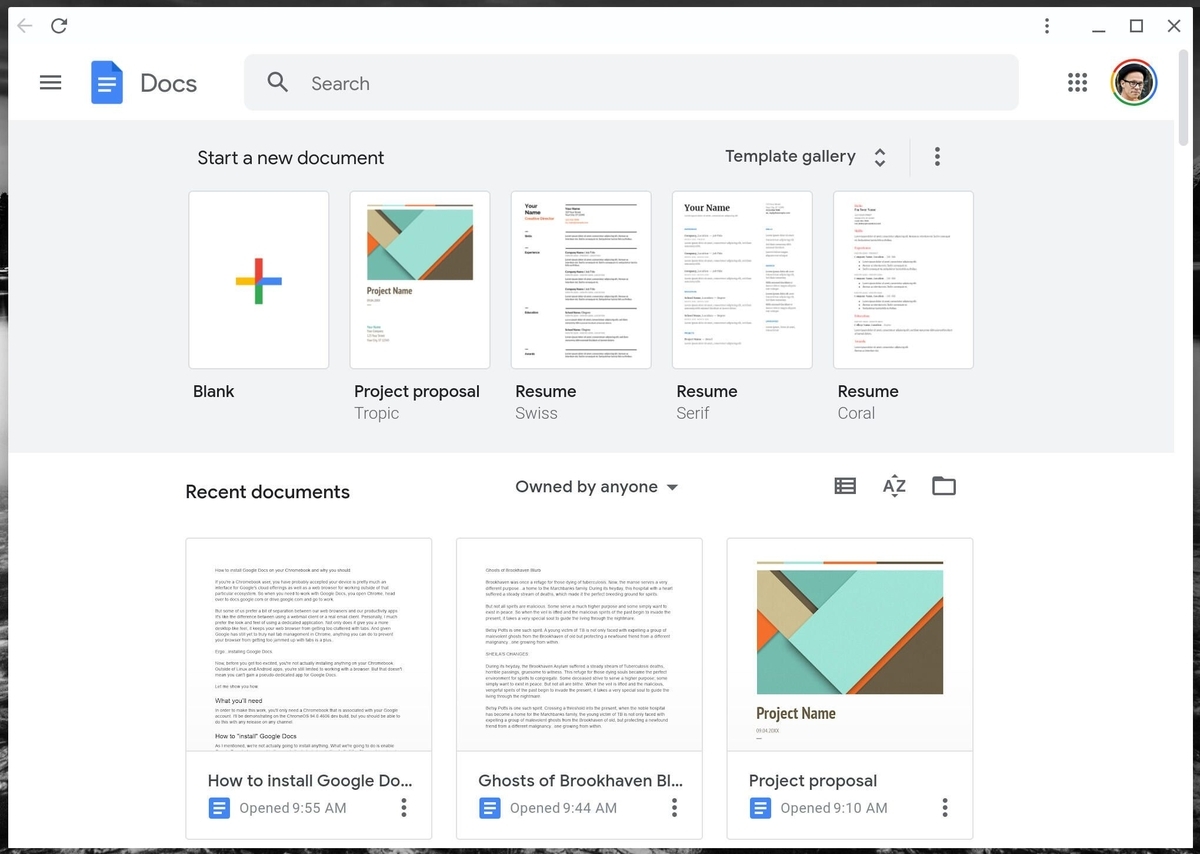Click the Docs logo icon
This screenshot has width=1200, height=854.
[x=107, y=83]
